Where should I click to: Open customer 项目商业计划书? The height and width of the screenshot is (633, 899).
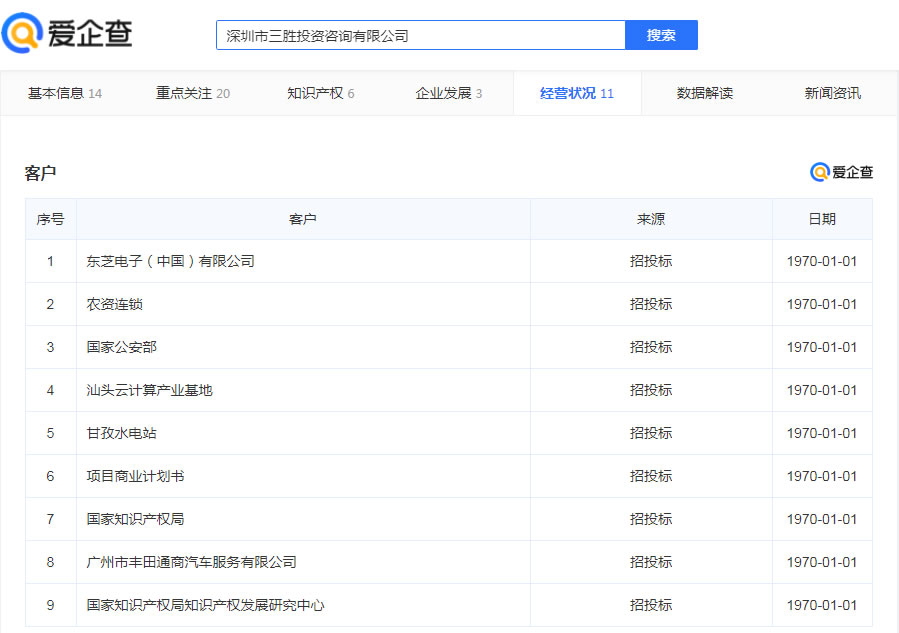click(135, 476)
